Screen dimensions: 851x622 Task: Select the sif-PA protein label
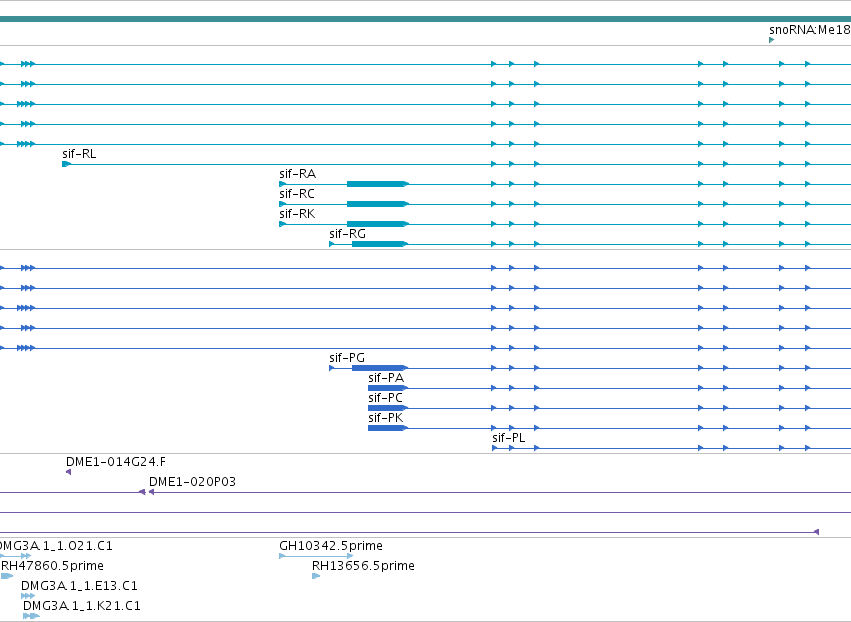click(386, 378)
